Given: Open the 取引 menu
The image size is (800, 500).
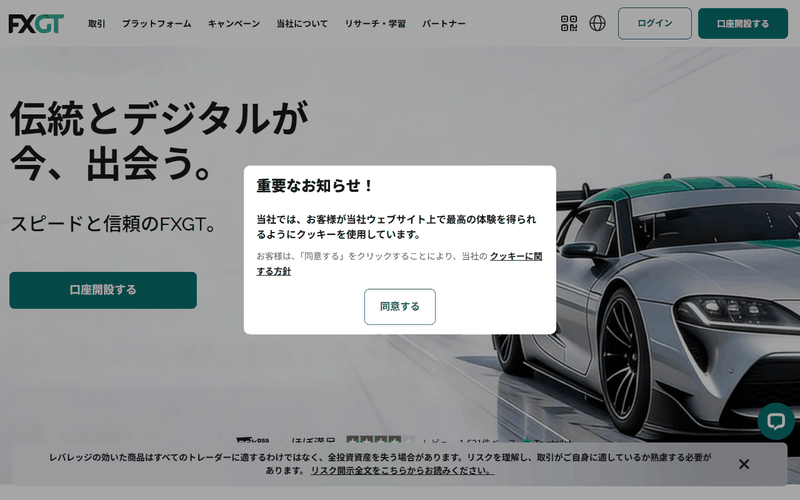Looking at the screenshot, I should tap(96, 23).
